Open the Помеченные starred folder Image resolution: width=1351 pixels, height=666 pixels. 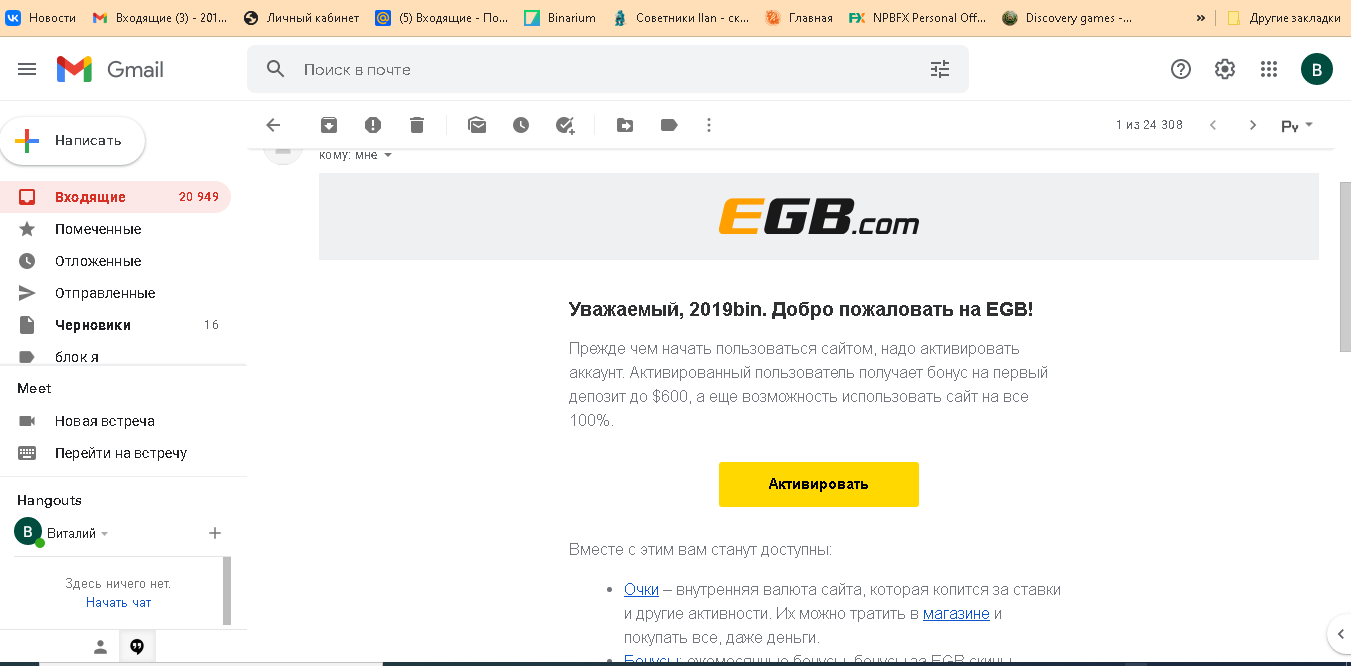pyautogui.click(x=115, y=229)
